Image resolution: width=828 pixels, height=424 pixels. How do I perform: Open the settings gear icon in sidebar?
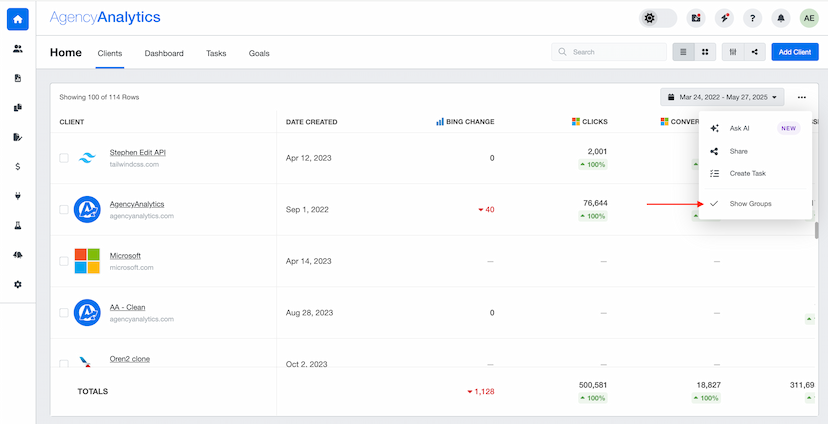point(17,284)
